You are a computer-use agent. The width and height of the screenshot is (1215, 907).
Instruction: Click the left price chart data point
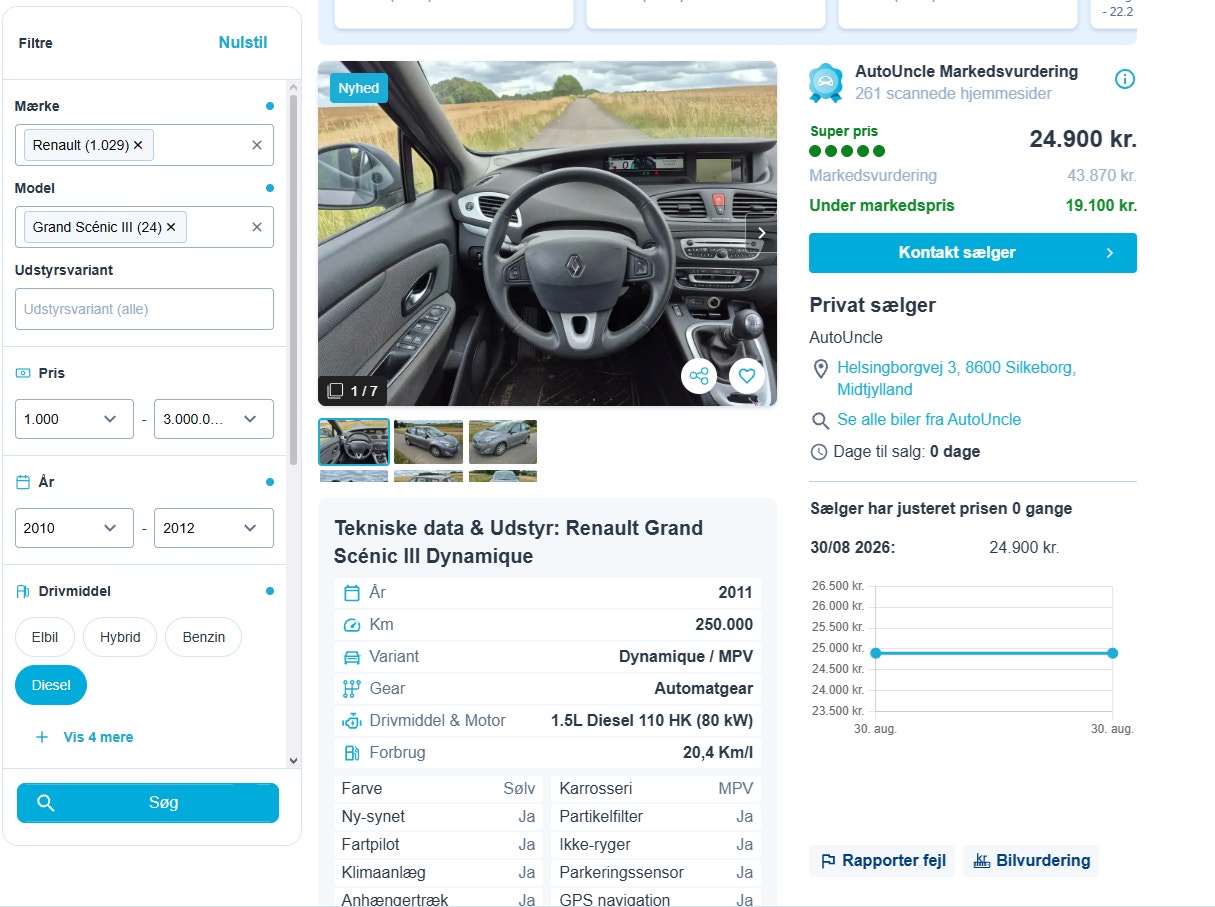click(x=876, y=653)
